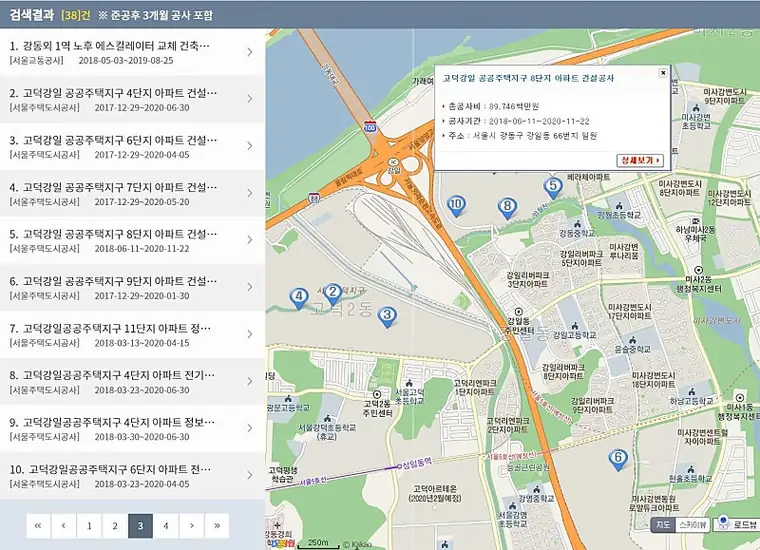Expand result 8 4단지 전기 chevron

pos(250,381)
